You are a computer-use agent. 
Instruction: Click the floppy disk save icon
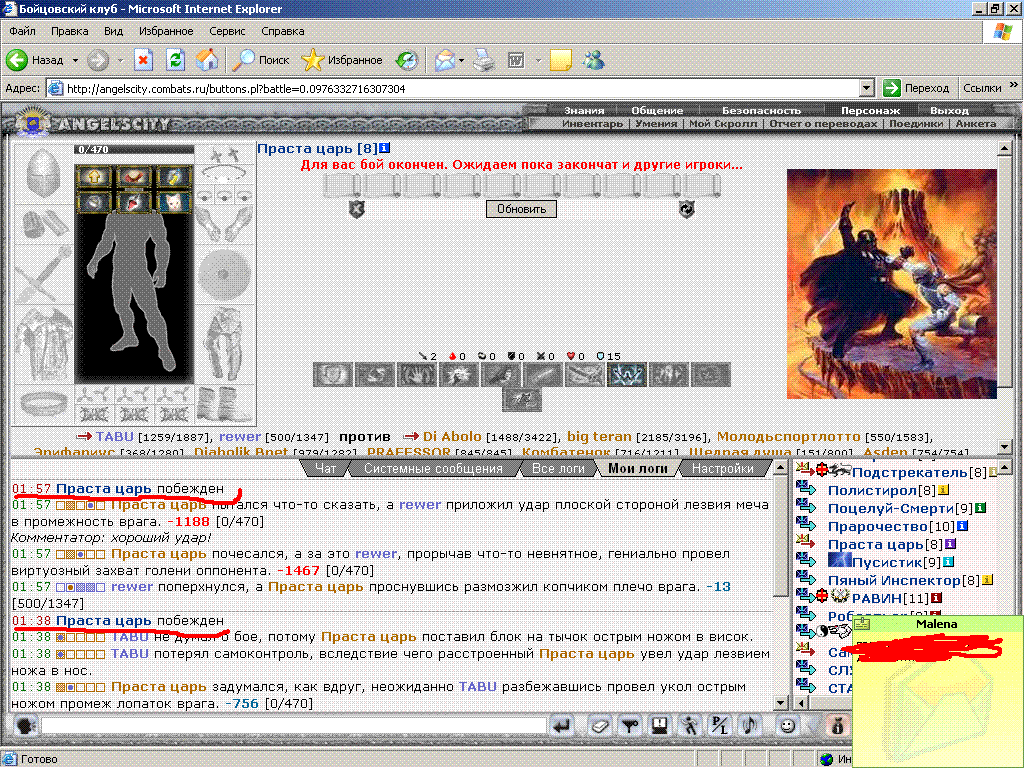pyautogui.click(x=660, y=726)
